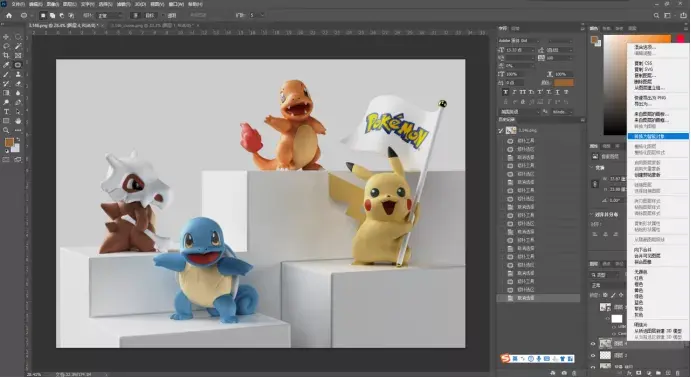Choose 转换为智能对象 in context menu
691x378 pixels.
point(658,137)
